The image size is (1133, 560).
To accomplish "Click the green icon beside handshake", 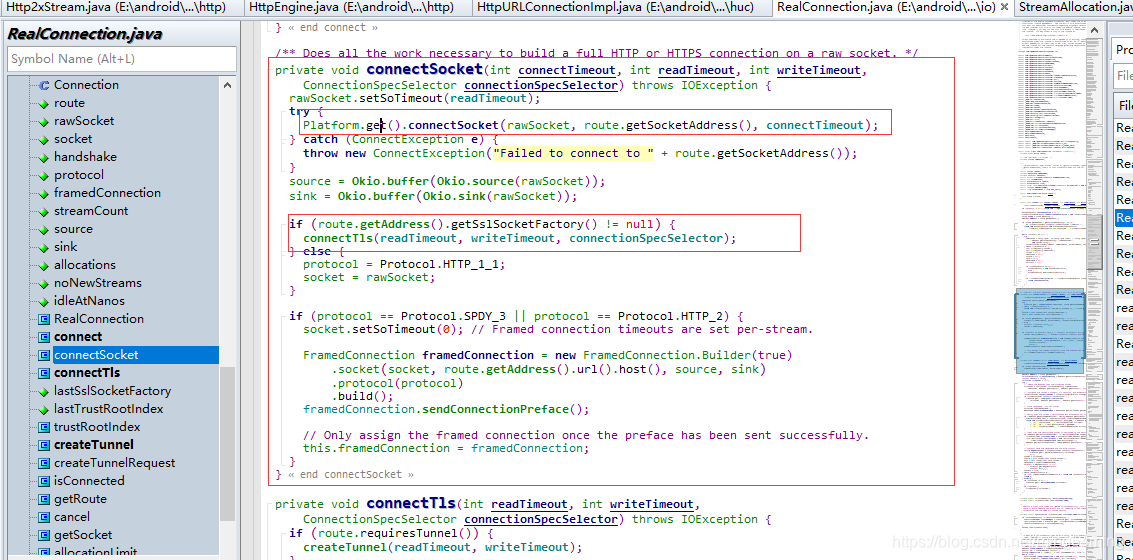I will pyautogui.click(x=43, y=158).
